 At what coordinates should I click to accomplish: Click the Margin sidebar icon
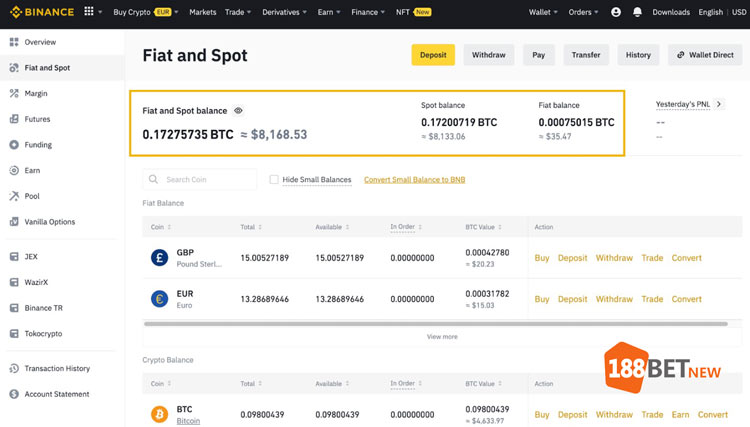(x=14, y=93)
